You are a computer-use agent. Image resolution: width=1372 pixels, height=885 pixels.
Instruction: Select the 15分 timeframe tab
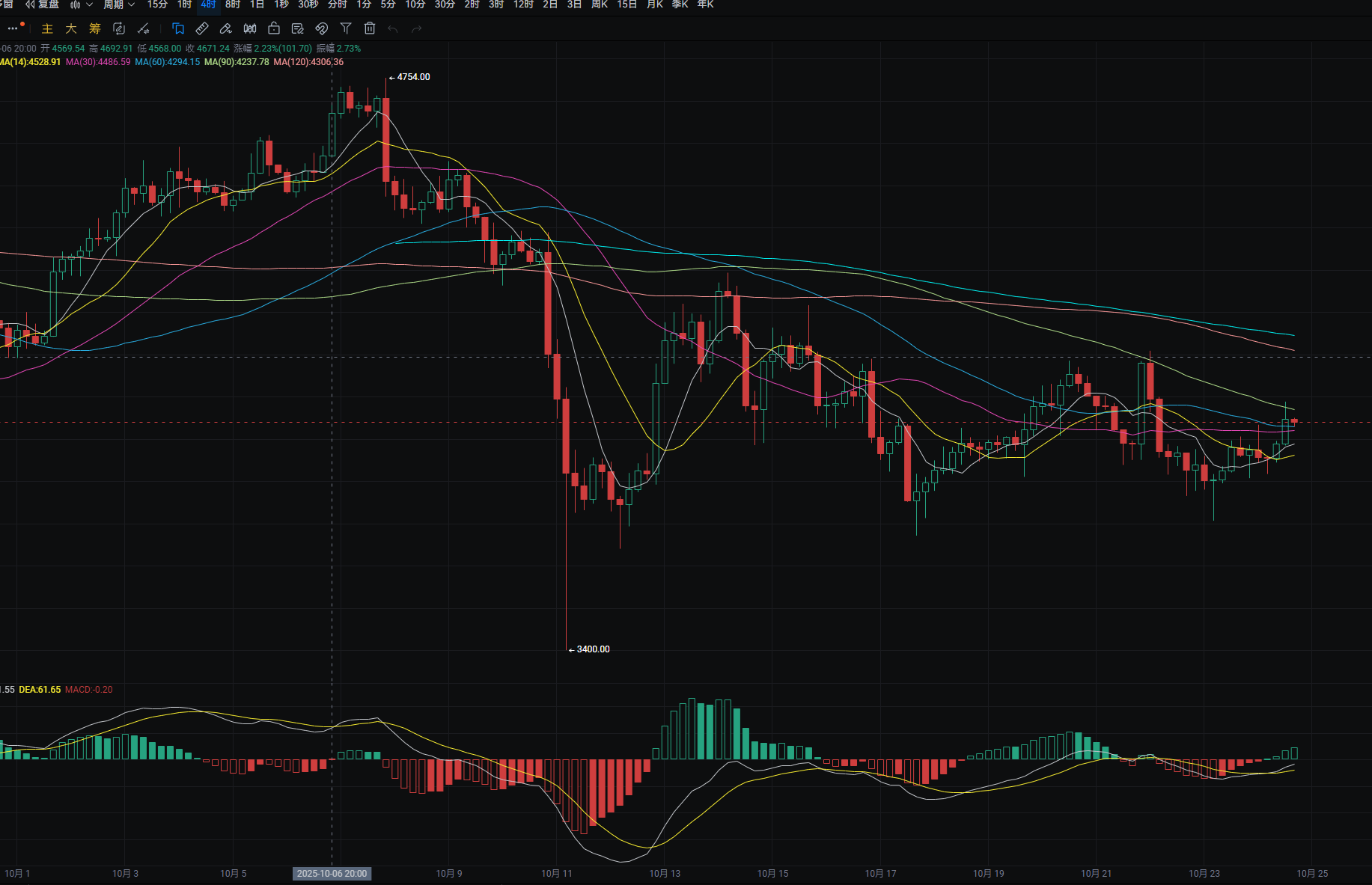click(157, 4)
